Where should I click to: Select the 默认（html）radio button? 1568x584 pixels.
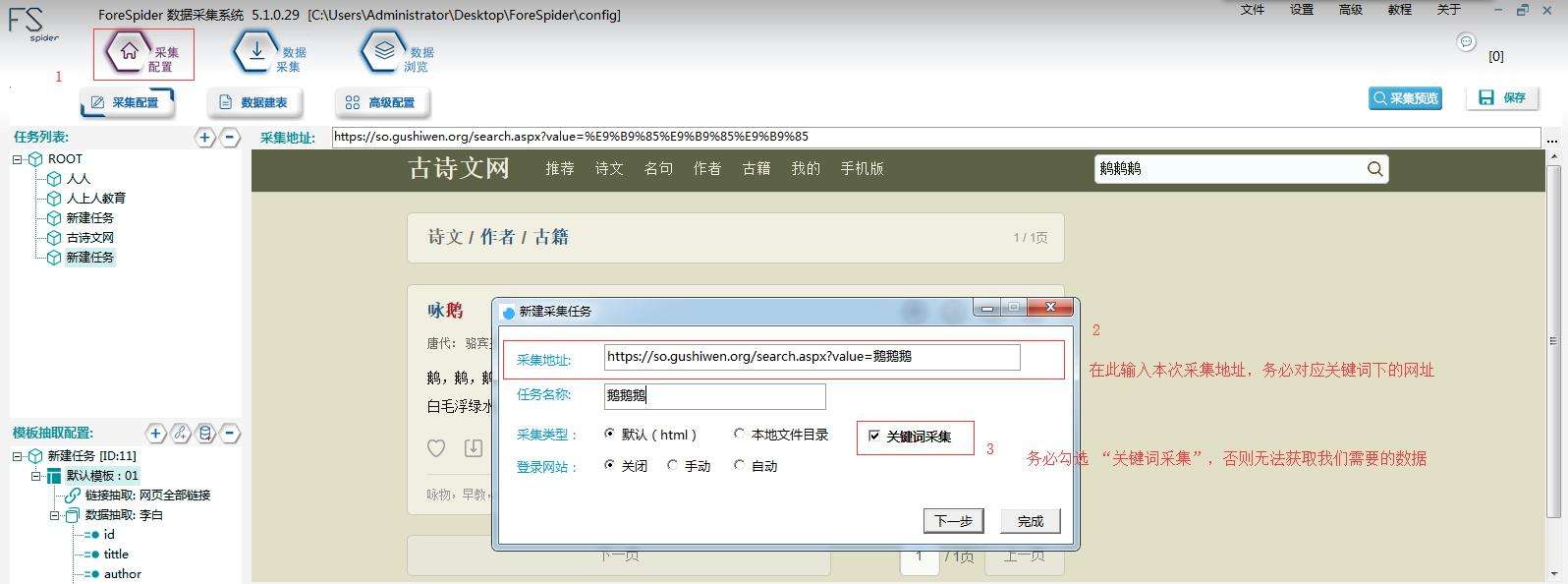tap(610, 434)
